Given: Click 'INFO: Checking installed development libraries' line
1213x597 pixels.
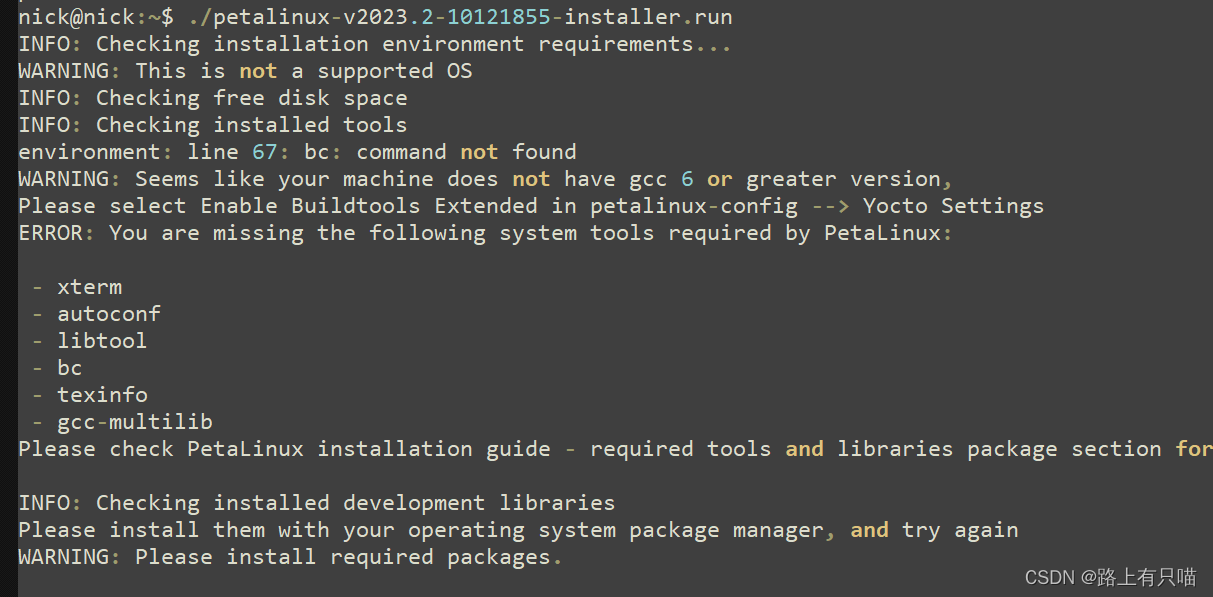Looking at the screenshot, I should (x=317, y=503).
